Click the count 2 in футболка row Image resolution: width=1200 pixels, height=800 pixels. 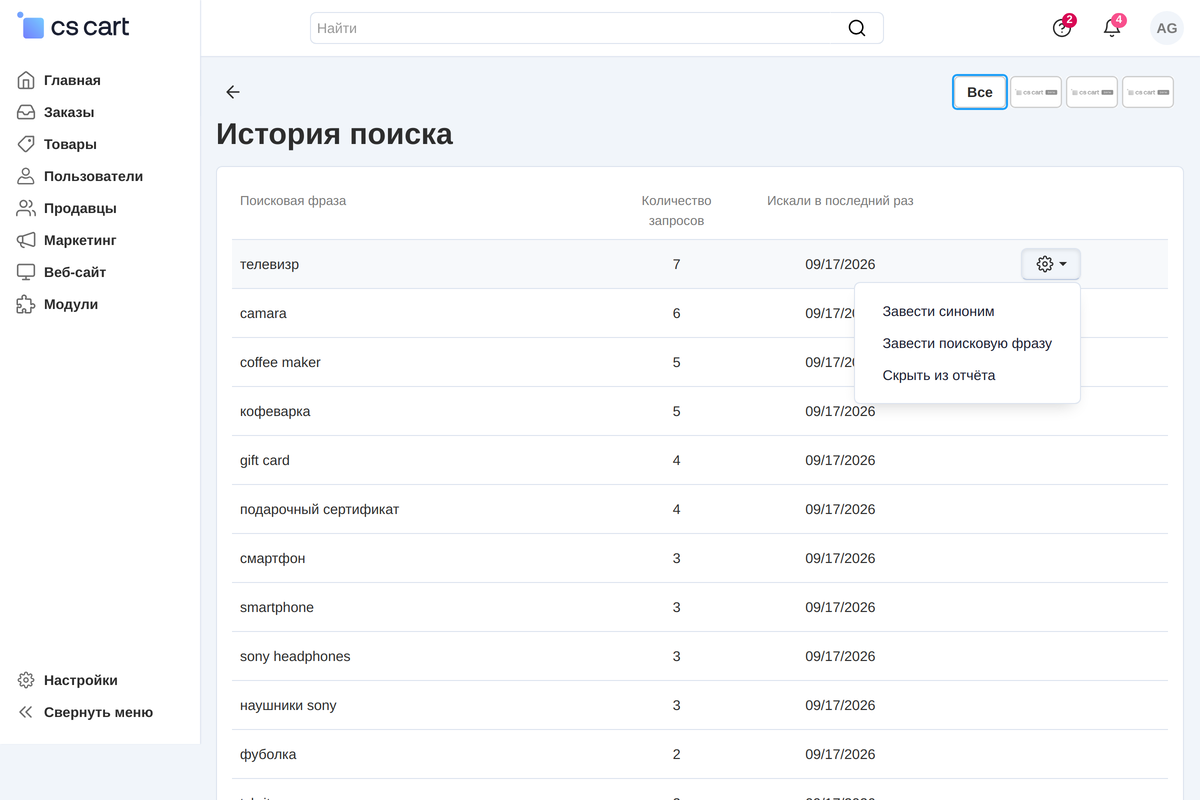click(x=676, y=754)
